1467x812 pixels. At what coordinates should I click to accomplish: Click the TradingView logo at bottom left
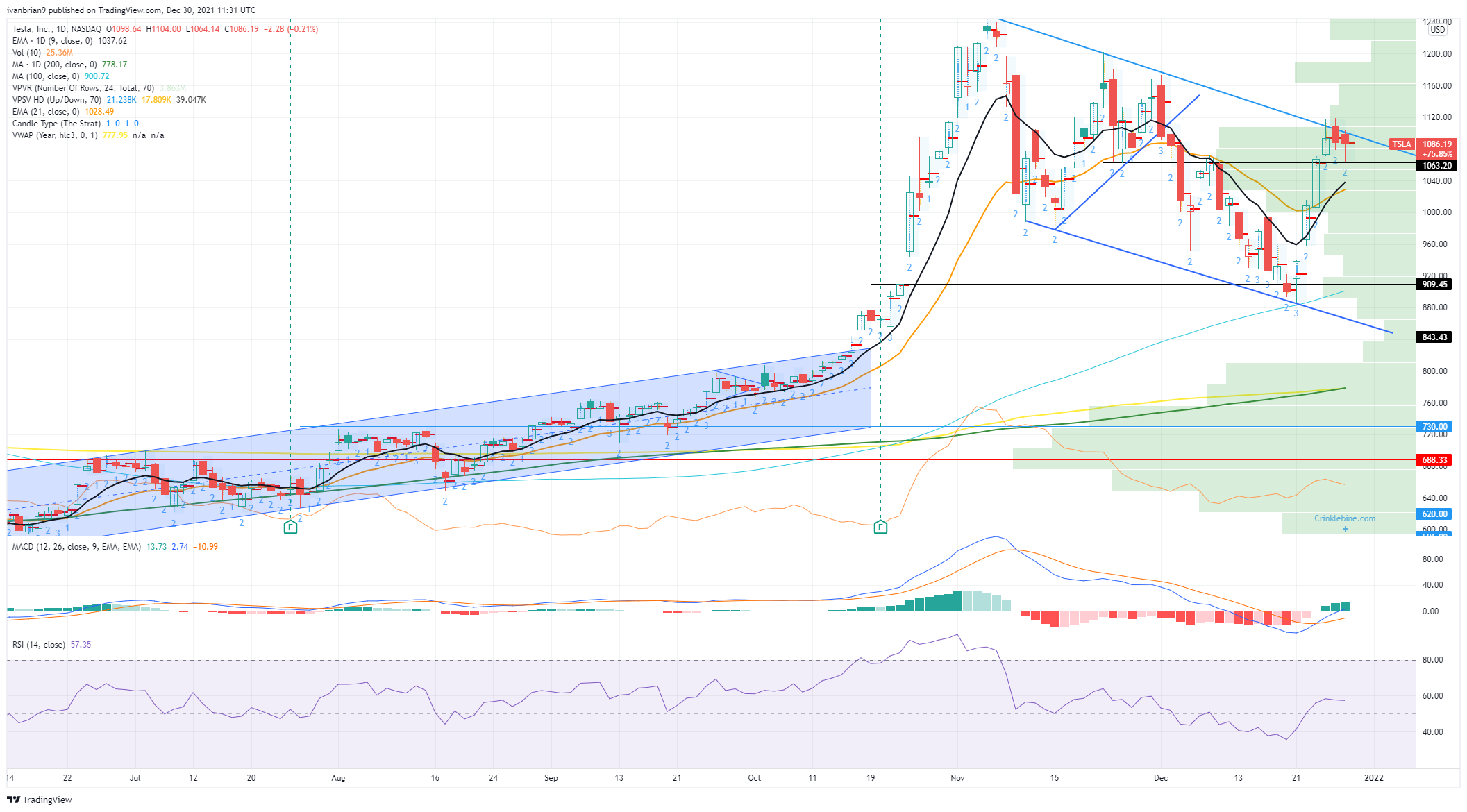[x=40, y=800]
